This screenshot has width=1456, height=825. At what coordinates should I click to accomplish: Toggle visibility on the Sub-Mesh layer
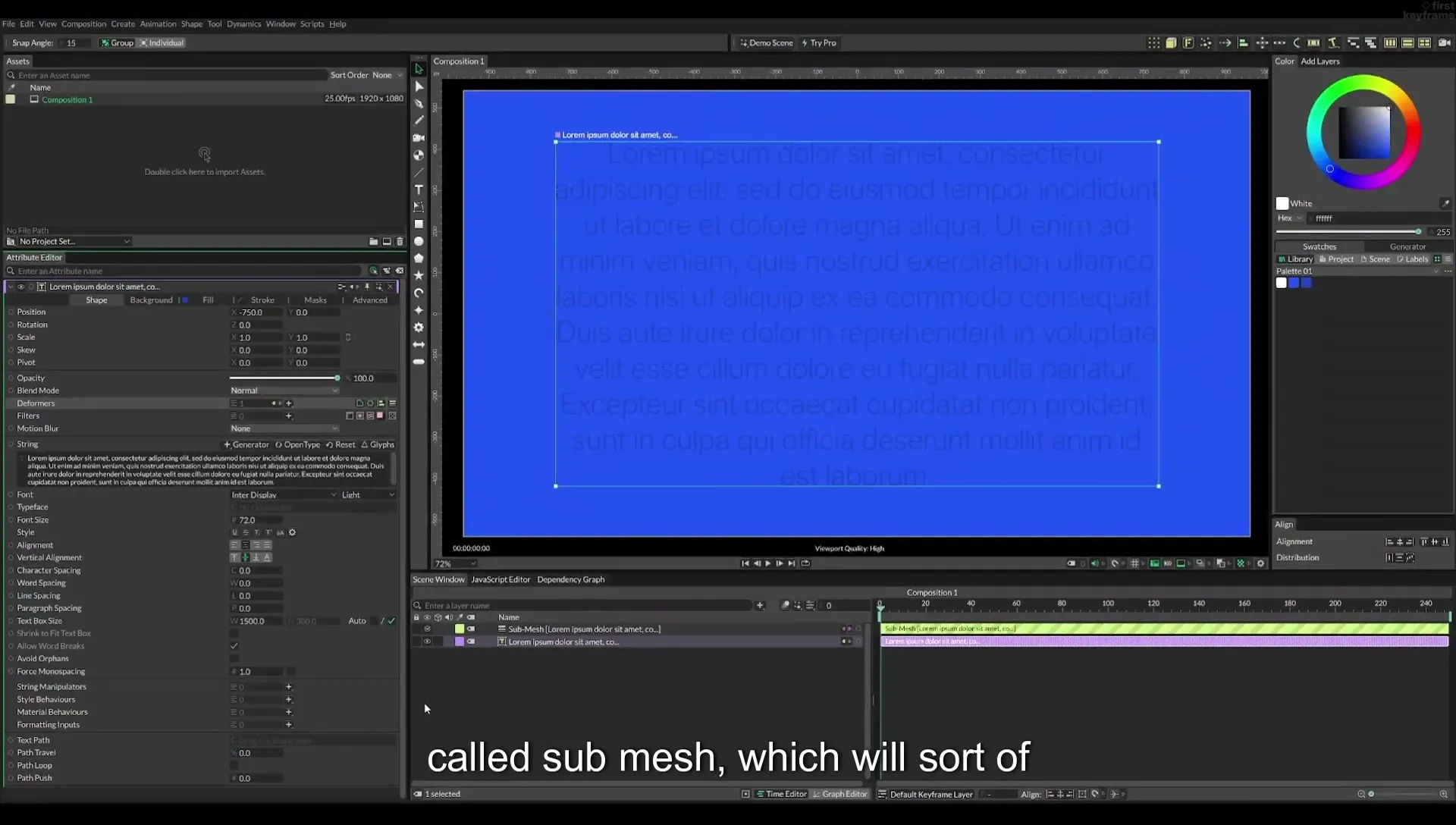pyautogui.click(x=427, y=629)
